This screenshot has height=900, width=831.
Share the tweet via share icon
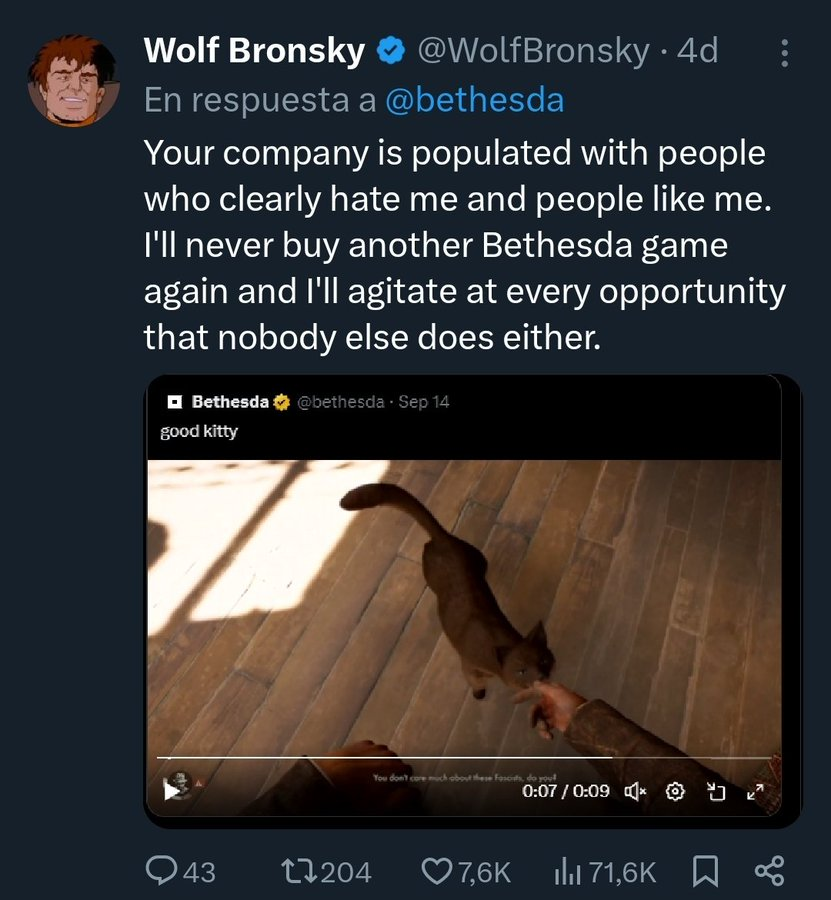point(768,872)
